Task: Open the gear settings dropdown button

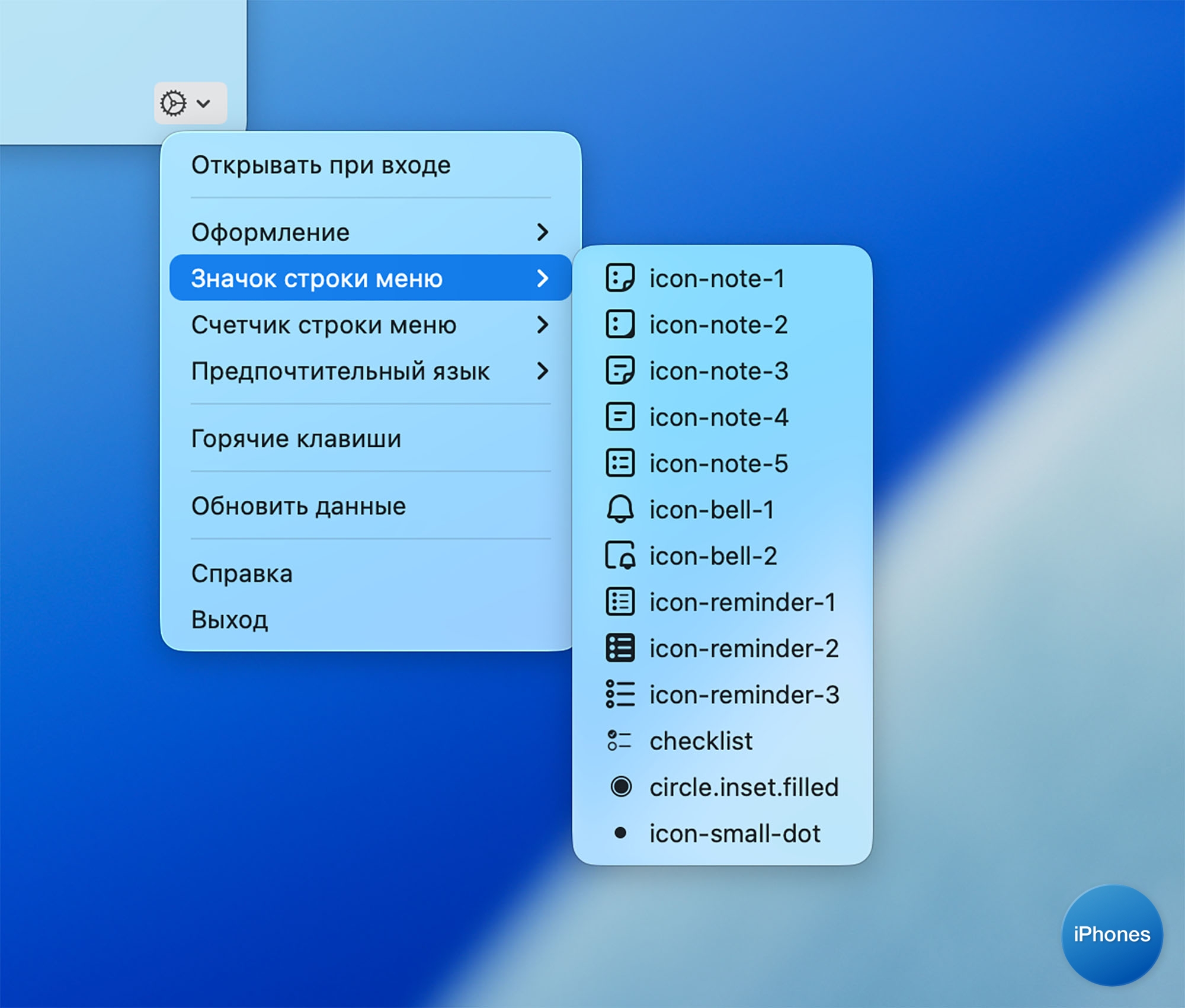Action: [190, 104]
